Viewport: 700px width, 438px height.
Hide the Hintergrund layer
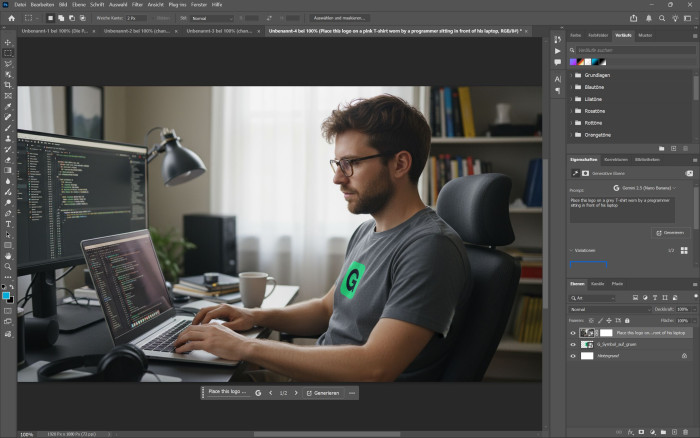click(573, 356)
